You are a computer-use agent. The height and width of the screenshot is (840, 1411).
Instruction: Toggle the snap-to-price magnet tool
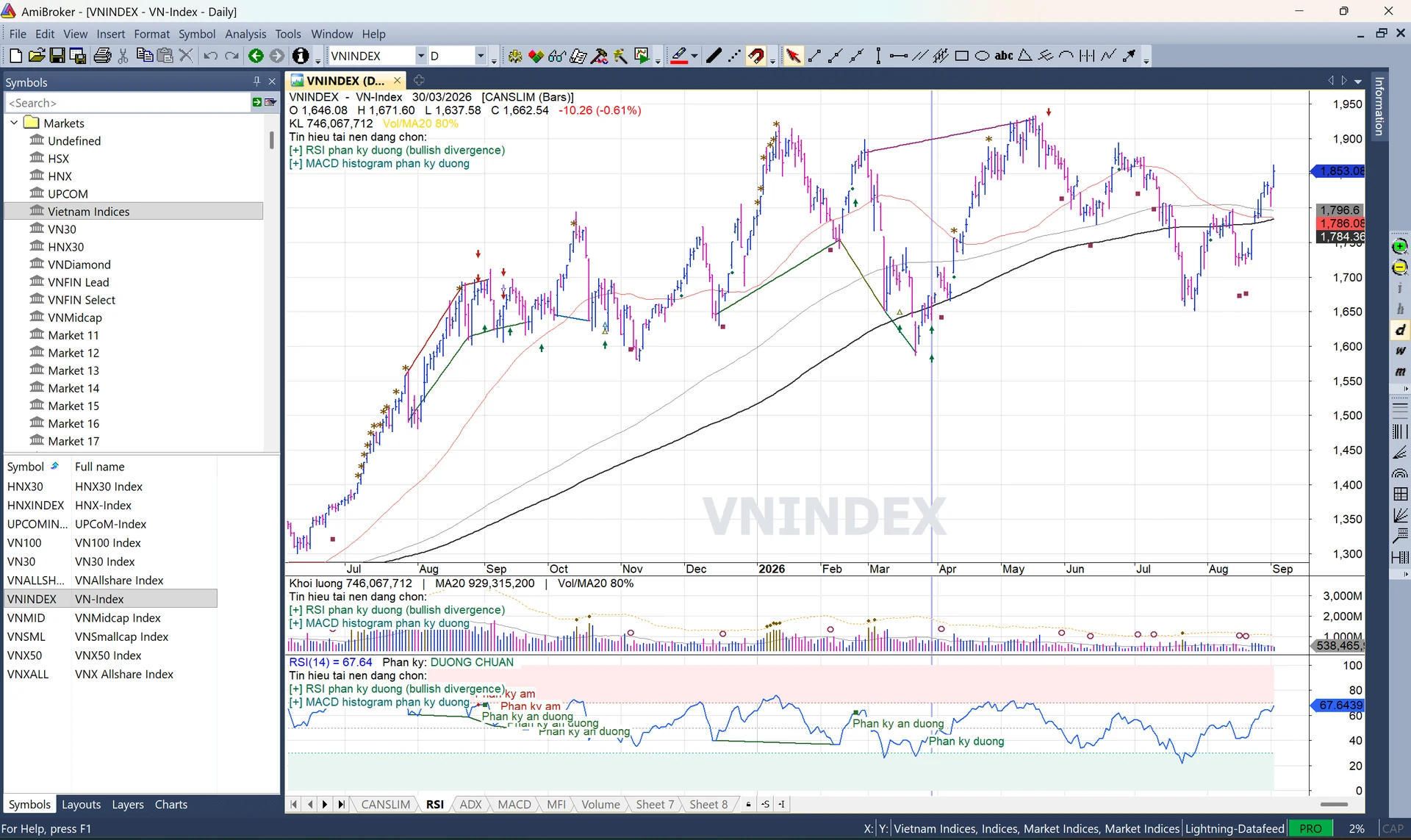tap(756, 56)
